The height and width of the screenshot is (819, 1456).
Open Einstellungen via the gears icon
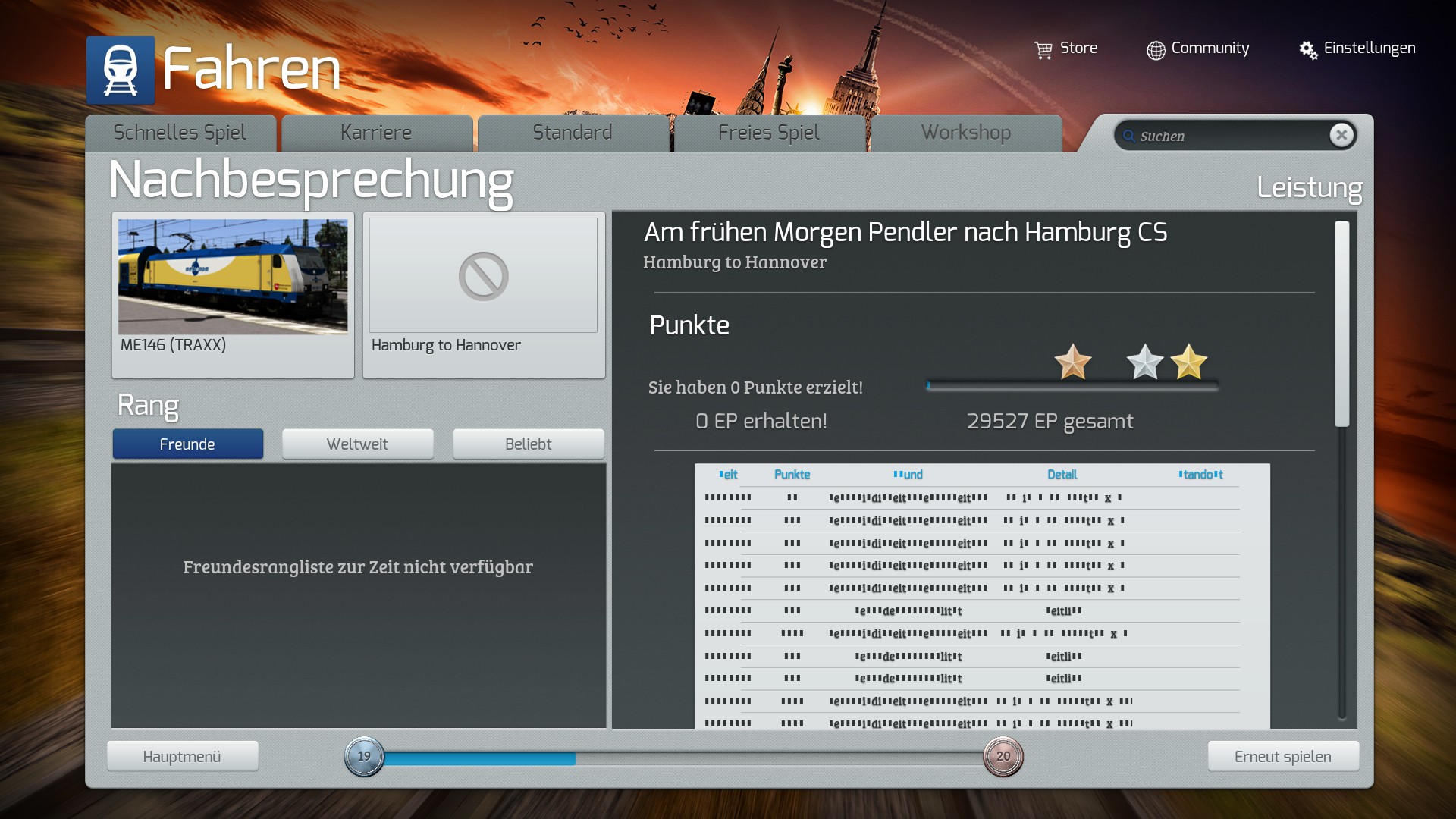(x=1308, y=50)
